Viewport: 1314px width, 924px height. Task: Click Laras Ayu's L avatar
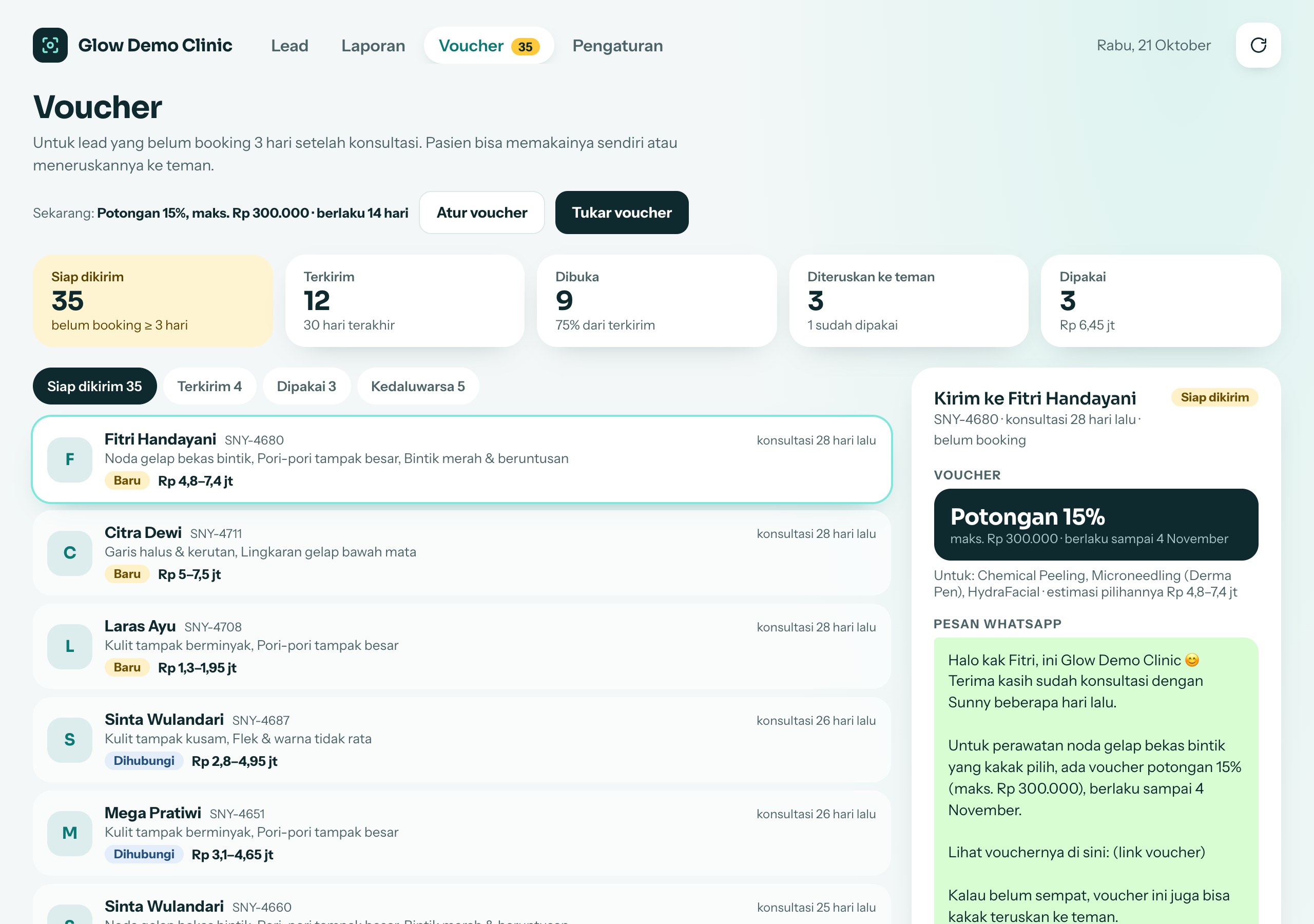click(69, 646)
